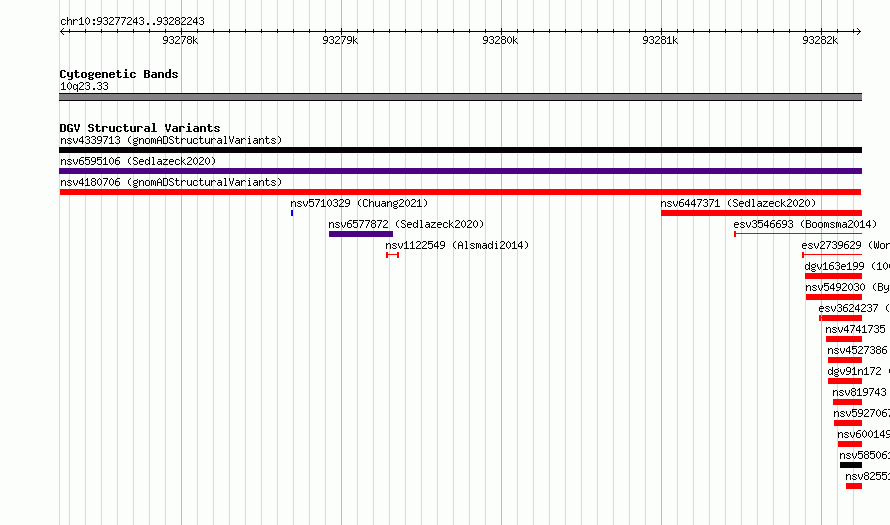Open the nsv5710329 (Chuang2021) label
Screen dimensions: 890x525
pyautogui.click(x=359, y=203)
